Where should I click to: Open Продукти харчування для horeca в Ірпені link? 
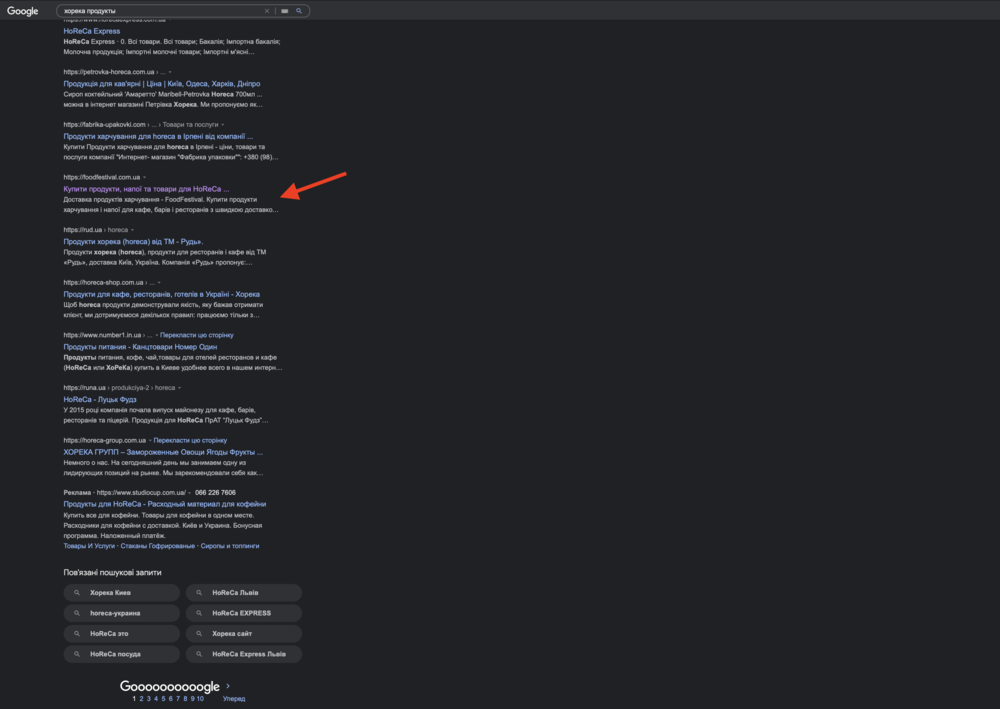158,136
